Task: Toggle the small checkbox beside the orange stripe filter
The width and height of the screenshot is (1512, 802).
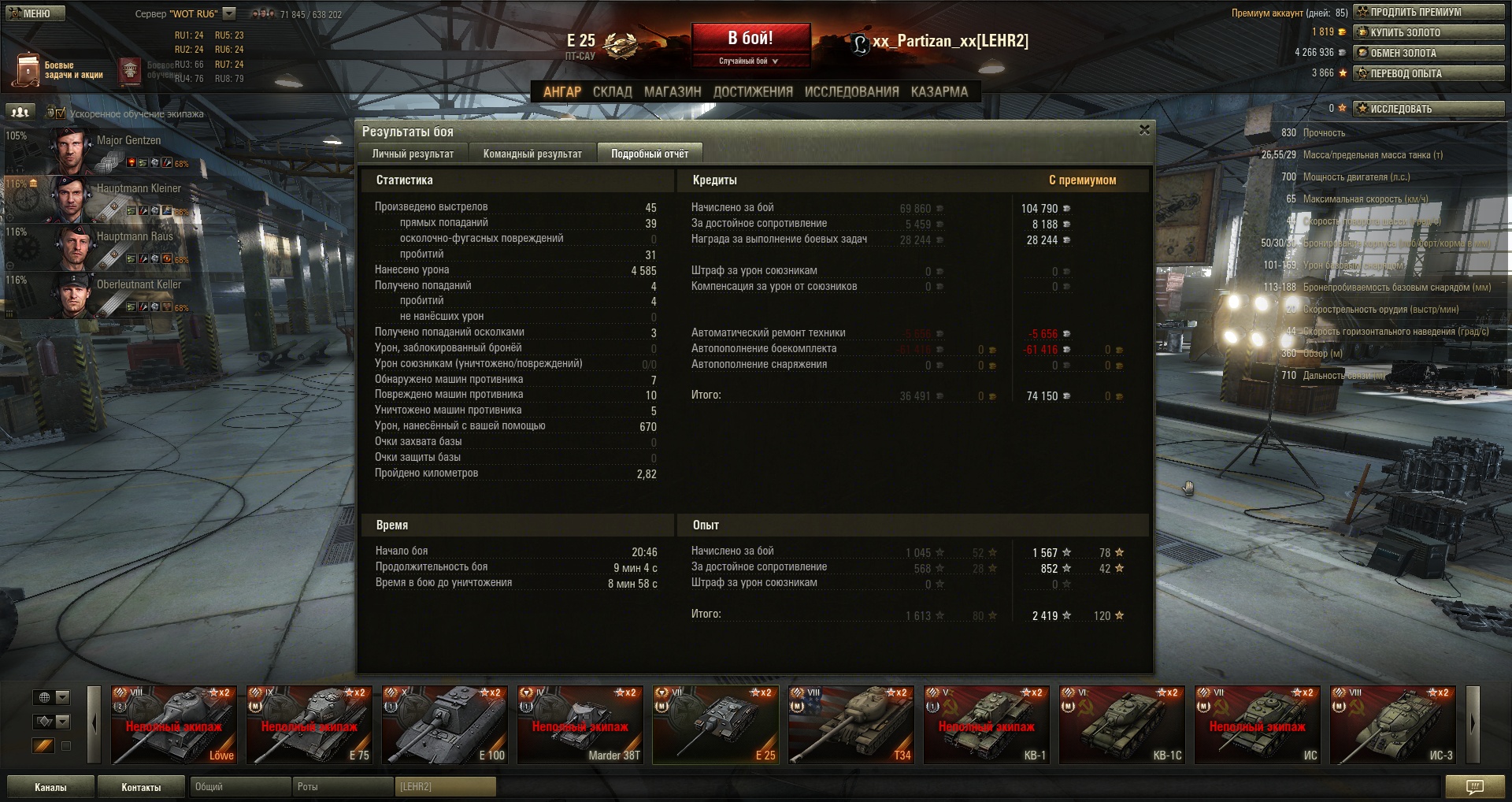Action: click(66, 745)
